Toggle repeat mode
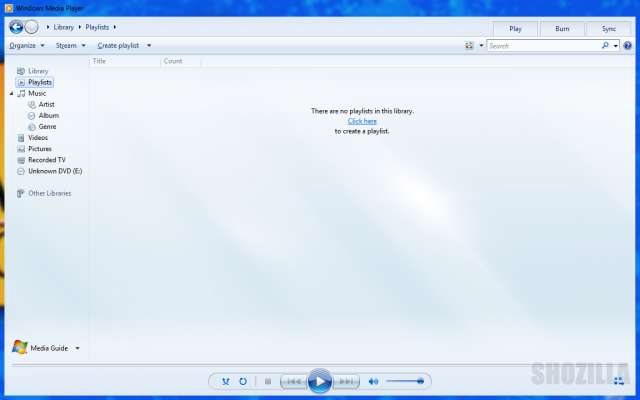 243,382
